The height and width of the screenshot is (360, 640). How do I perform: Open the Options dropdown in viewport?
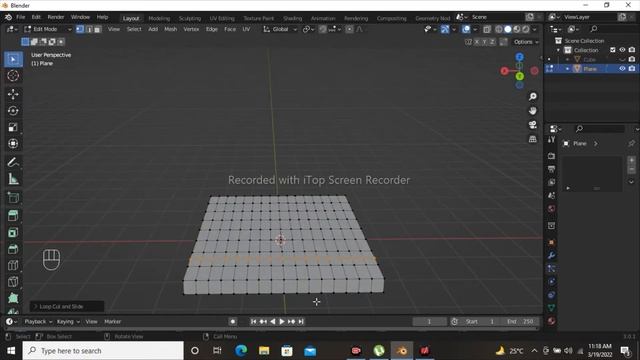(526, 42)
